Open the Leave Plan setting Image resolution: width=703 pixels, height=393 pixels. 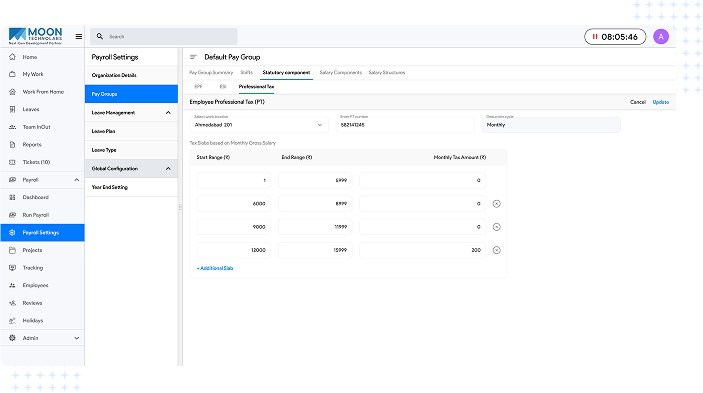131,131
